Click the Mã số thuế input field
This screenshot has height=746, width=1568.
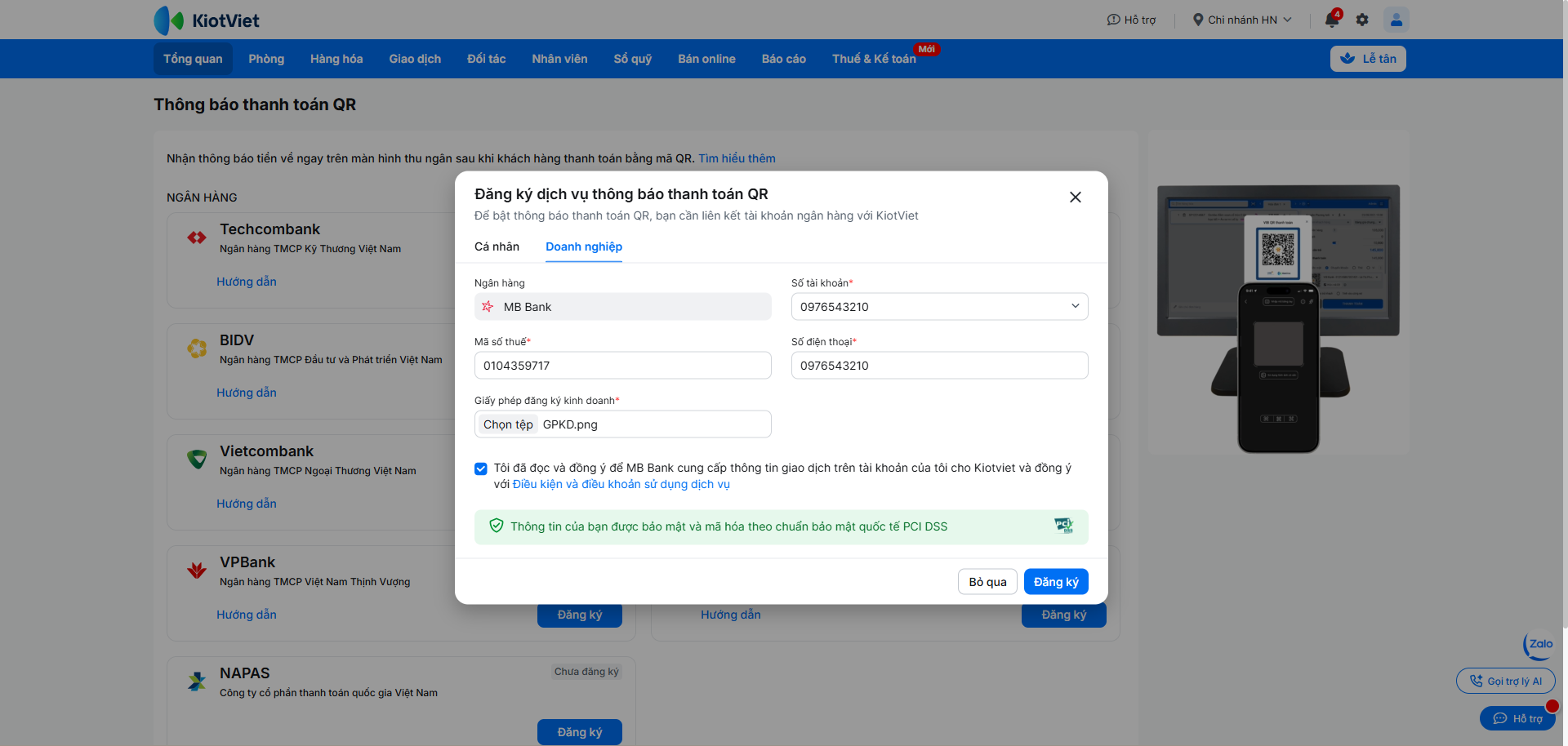[623, 366]
